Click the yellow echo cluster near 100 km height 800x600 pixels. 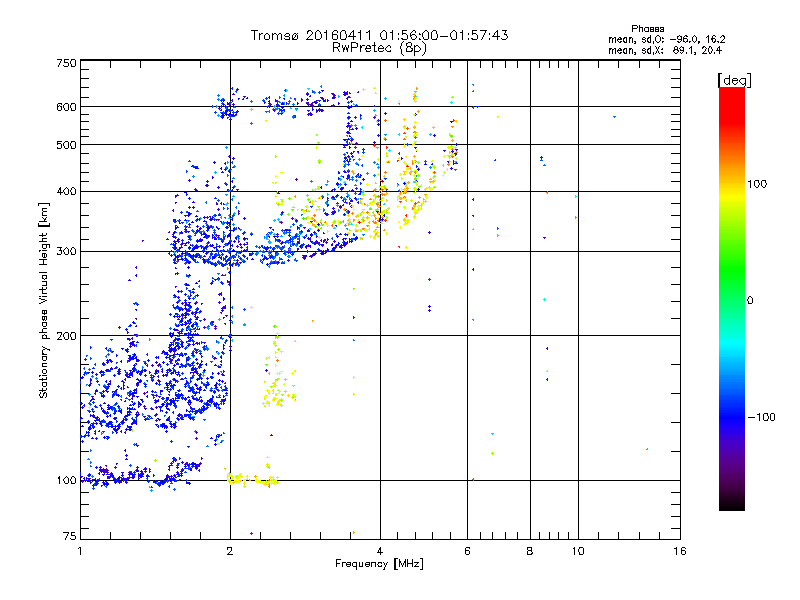pos(252,479)
